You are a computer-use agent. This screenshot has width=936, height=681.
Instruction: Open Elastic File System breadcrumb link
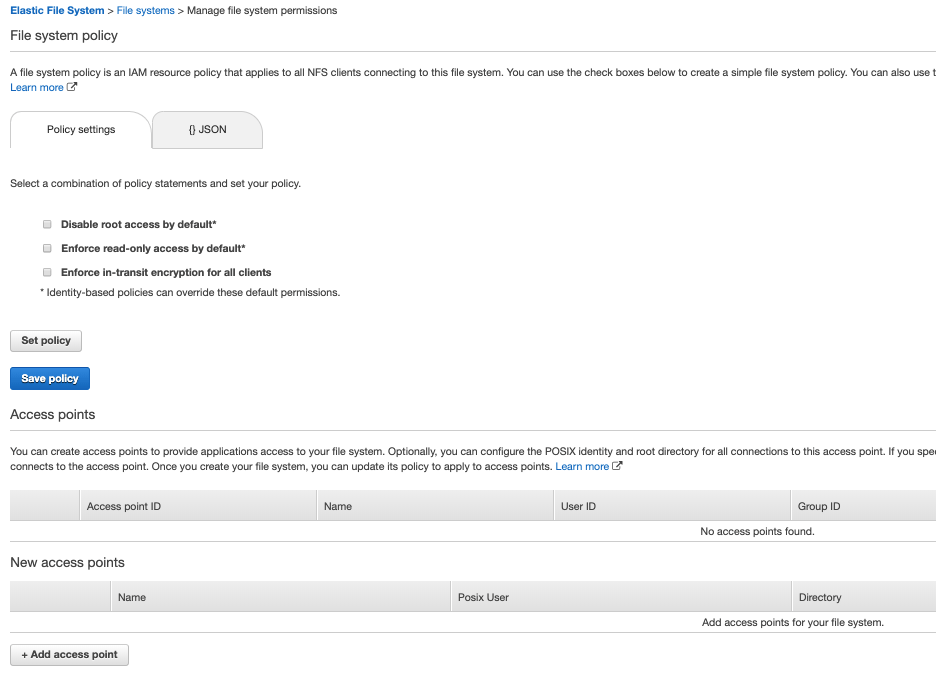[56, 11]
